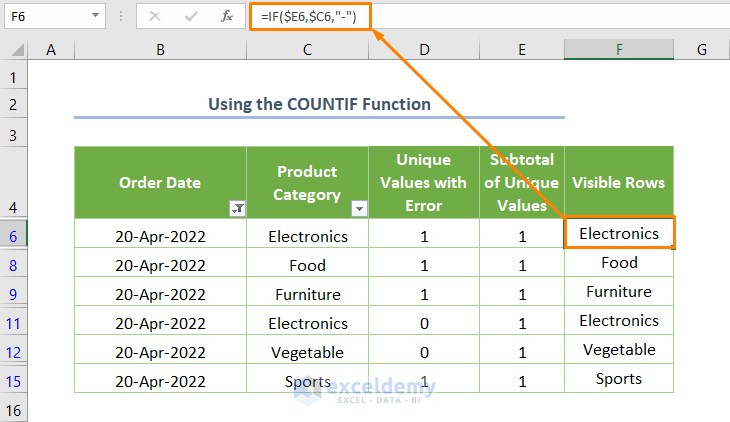This screenshot has width=730, height=422.
Task: Open the Product Category filter dropdown
Action: click(x=359, y=208)
